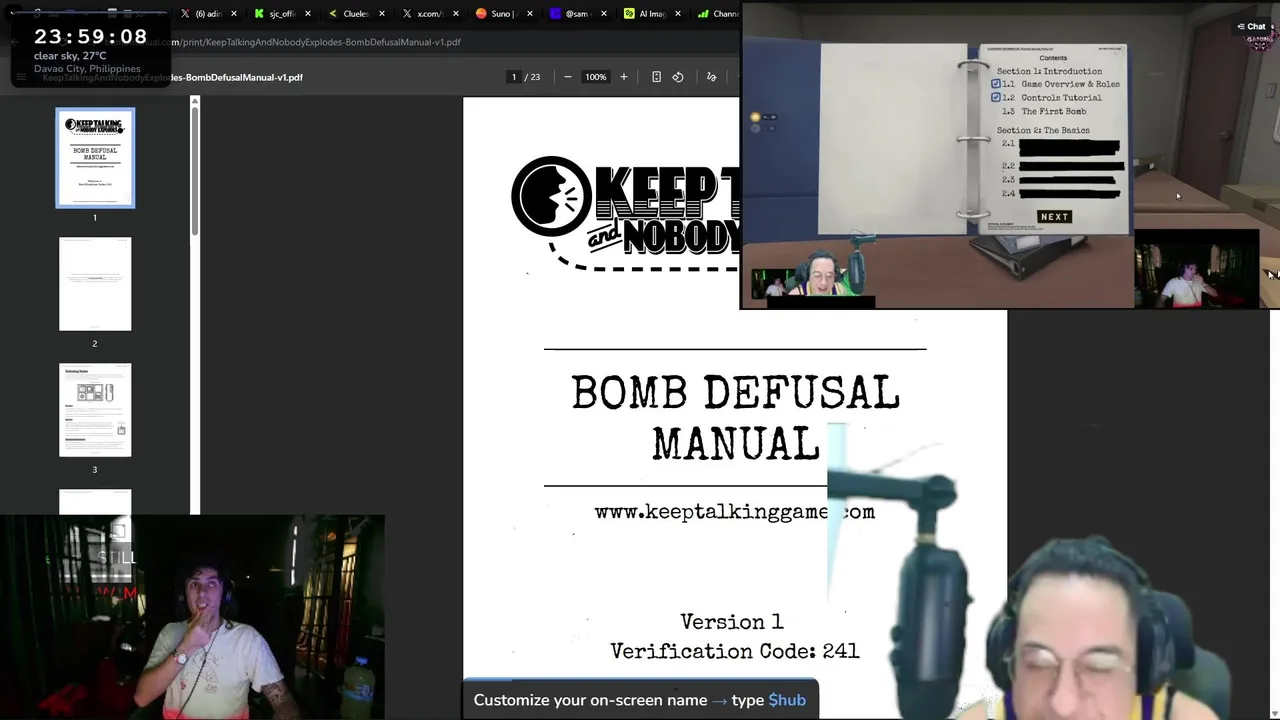Screen dimensions: 1280x720
Task: Select the redacted 2.1 entry
Action: click(x=1062, y=147)
